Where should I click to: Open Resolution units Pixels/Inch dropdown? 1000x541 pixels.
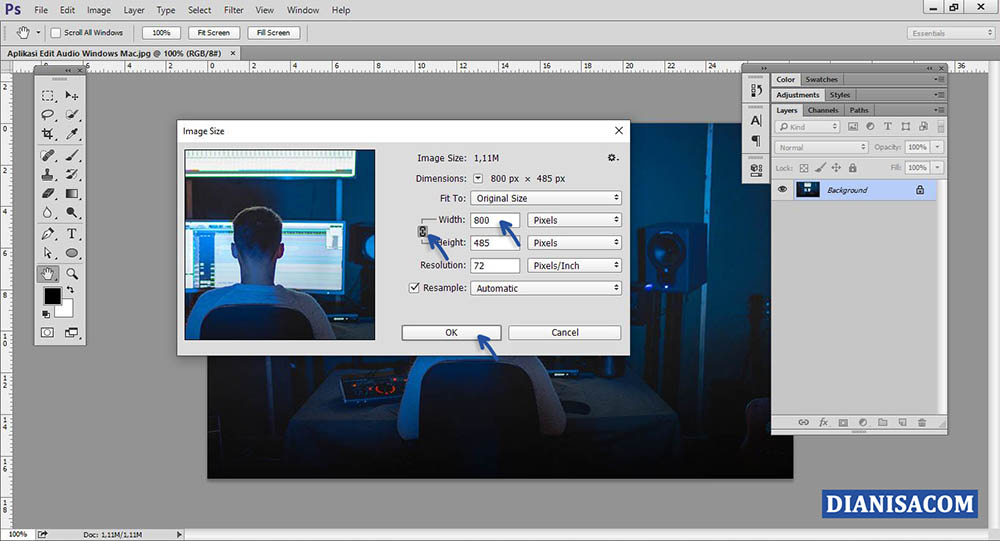(x=574, y=265)
